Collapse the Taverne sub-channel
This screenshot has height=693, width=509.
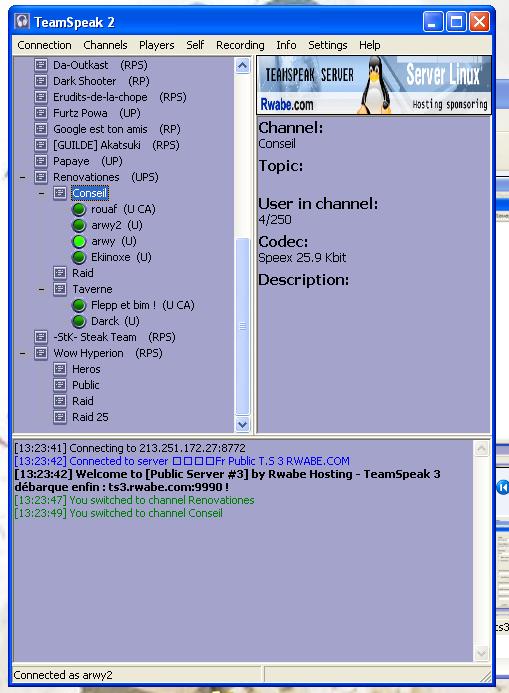[x=42, y=289]
